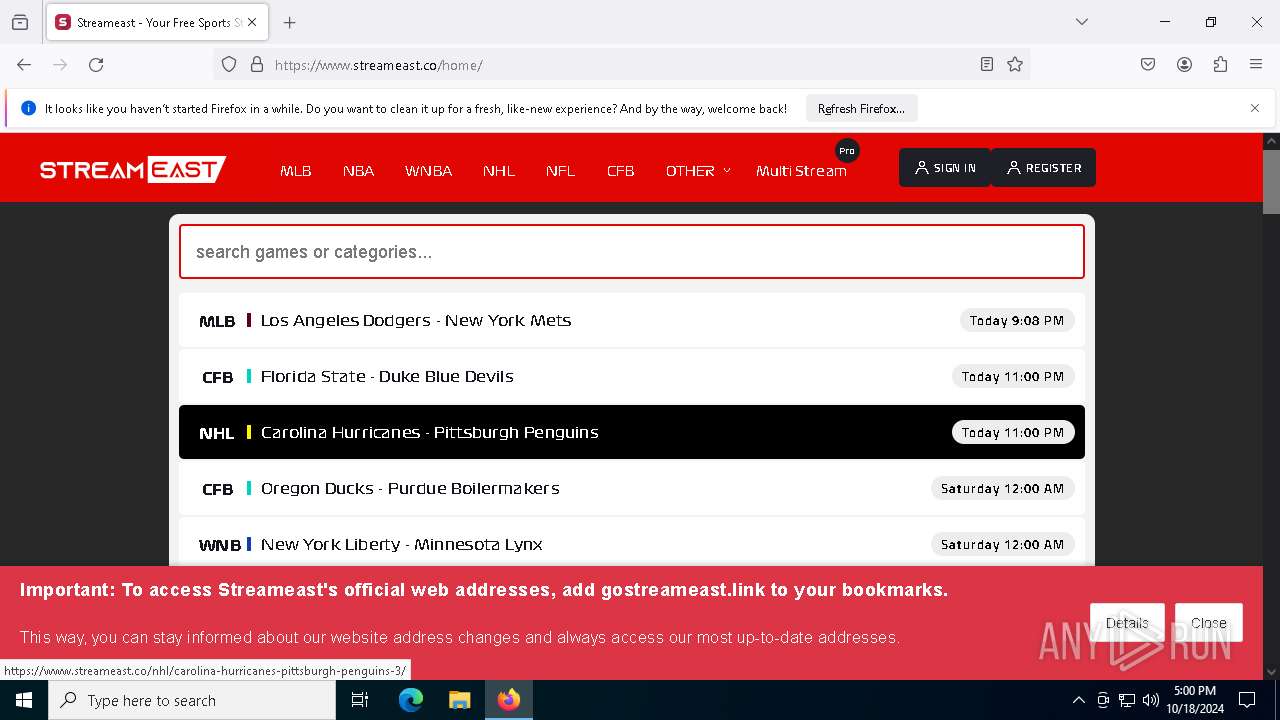
Task: Show site security padlock info
Action: [x=257, y=65]
